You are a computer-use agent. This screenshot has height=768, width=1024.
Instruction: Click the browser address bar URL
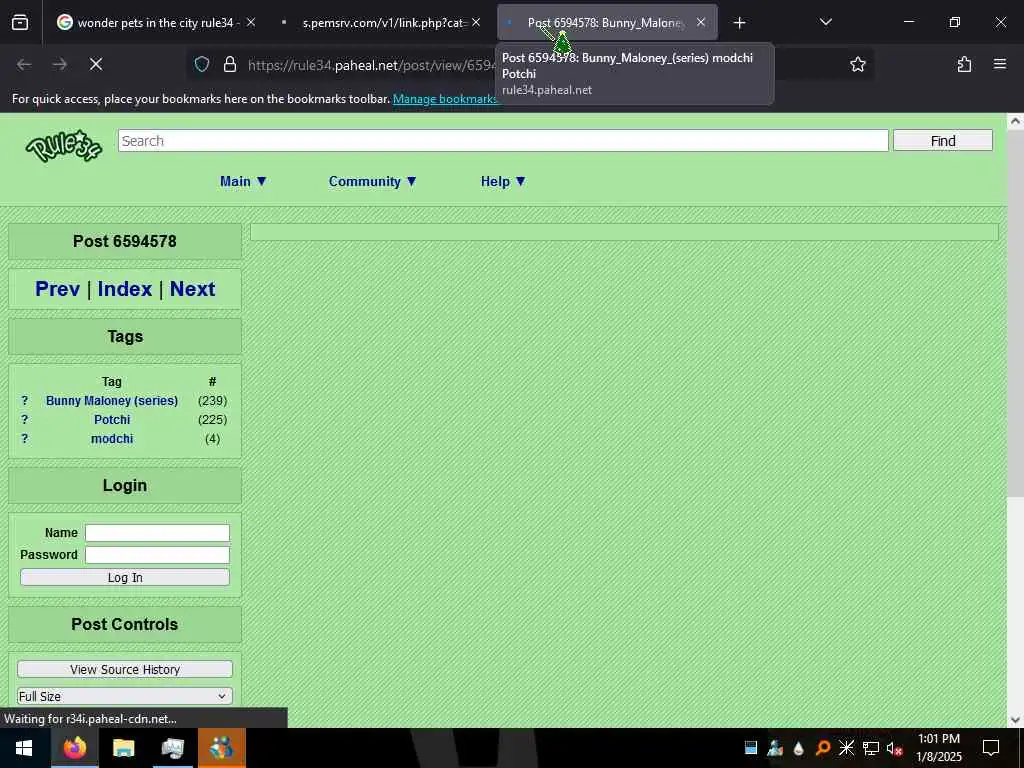click(371, 65)
